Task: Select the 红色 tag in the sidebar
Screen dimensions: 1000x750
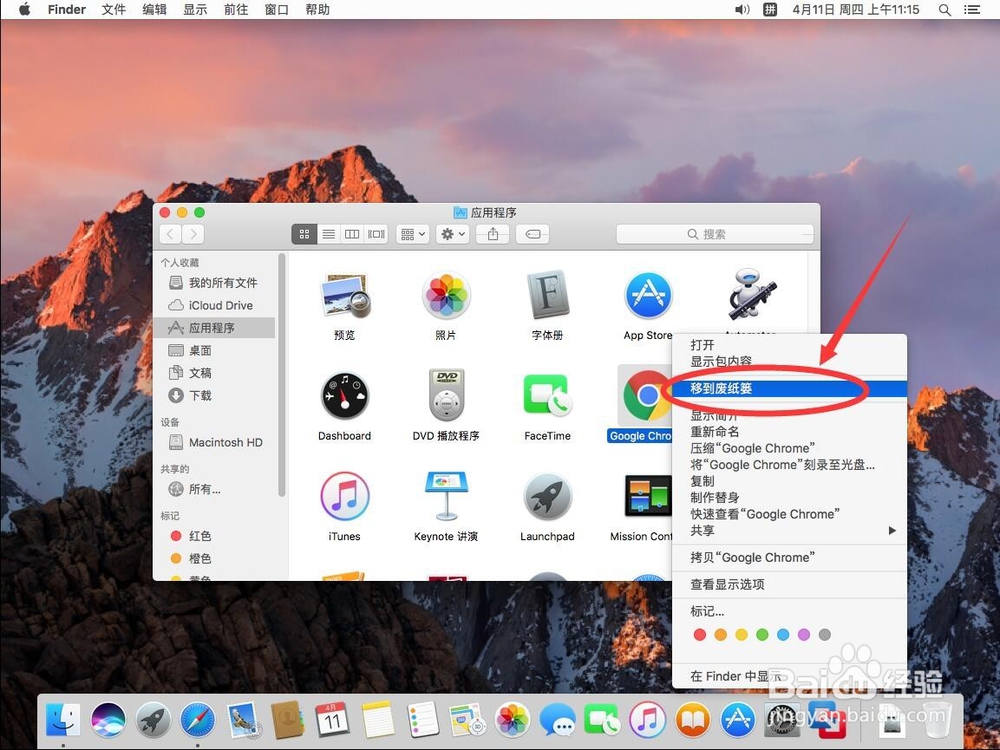Action: coord(214,536)
